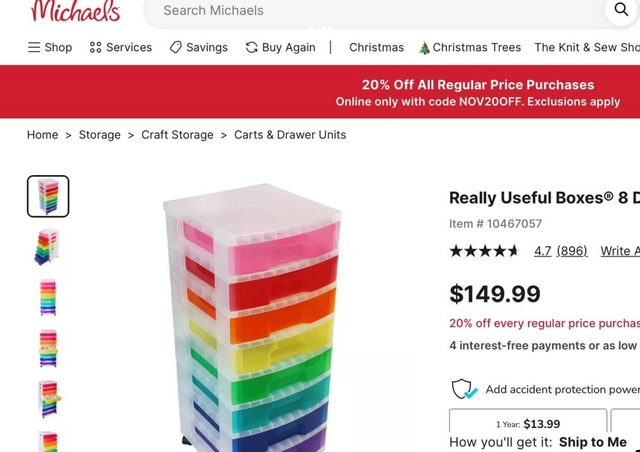Viewport: 640px width, 452px height.
Task: Click the Michaels logo
Action: point(75,11)
